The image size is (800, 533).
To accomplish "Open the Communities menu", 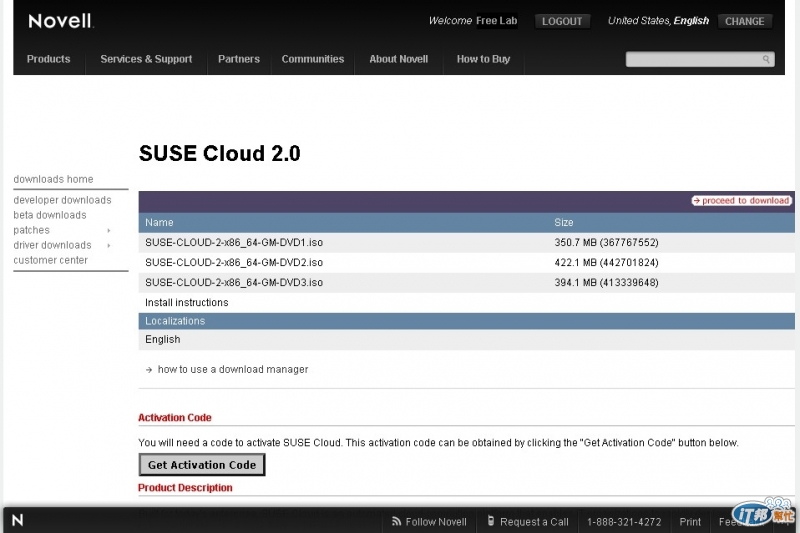I will (313, 59).
